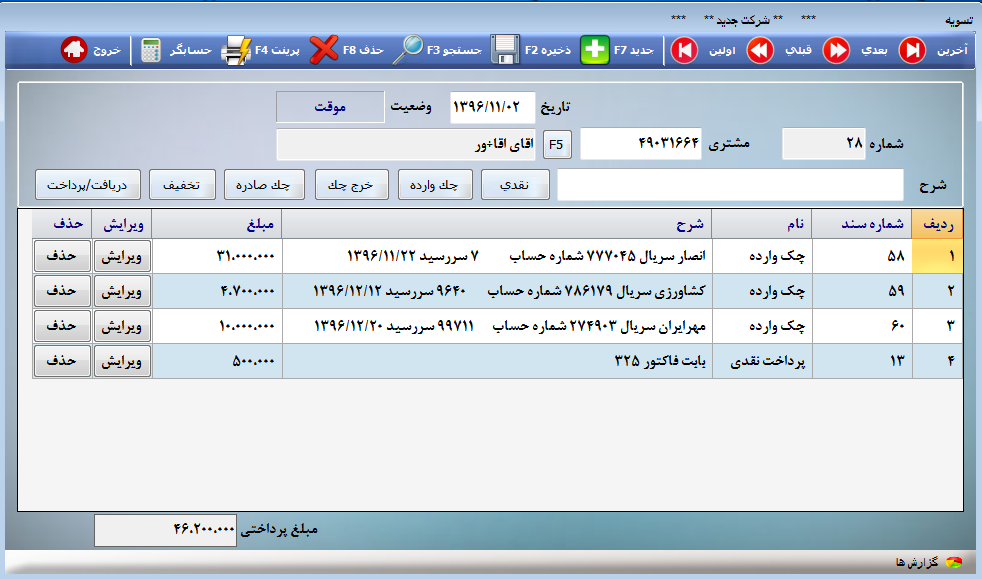The width and height of the screenshot is (982, 579).
Task: Click the description (شرح) text field
Action: click(730, 185)
